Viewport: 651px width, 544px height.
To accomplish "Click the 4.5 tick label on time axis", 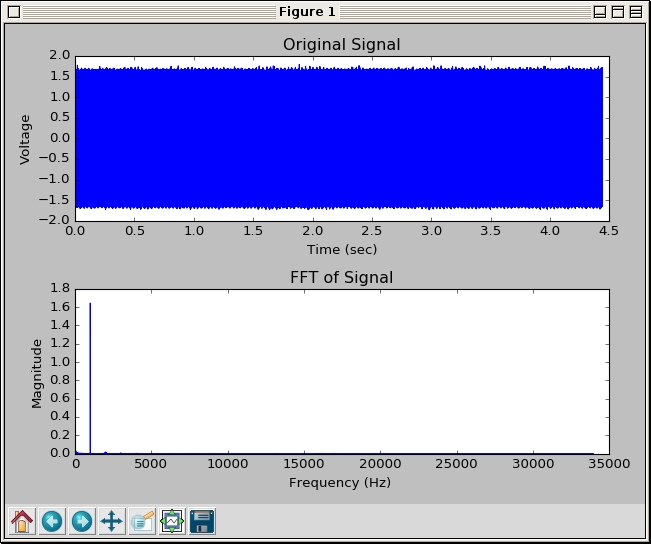I will click(609, 231).
